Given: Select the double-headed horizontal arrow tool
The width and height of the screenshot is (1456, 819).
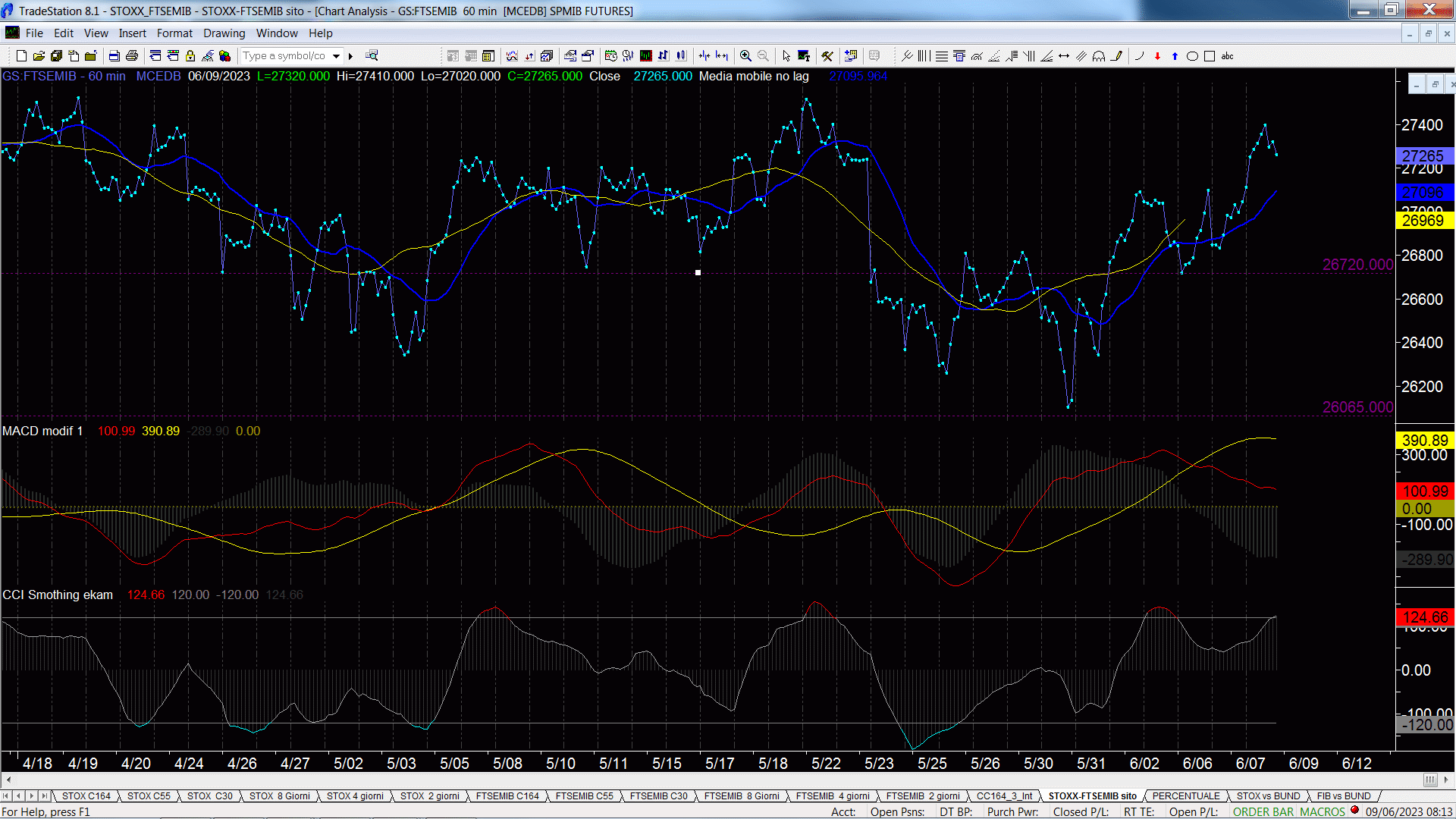Looking at the screenshot, I should pyautogui.click(x=1064, y=55).
